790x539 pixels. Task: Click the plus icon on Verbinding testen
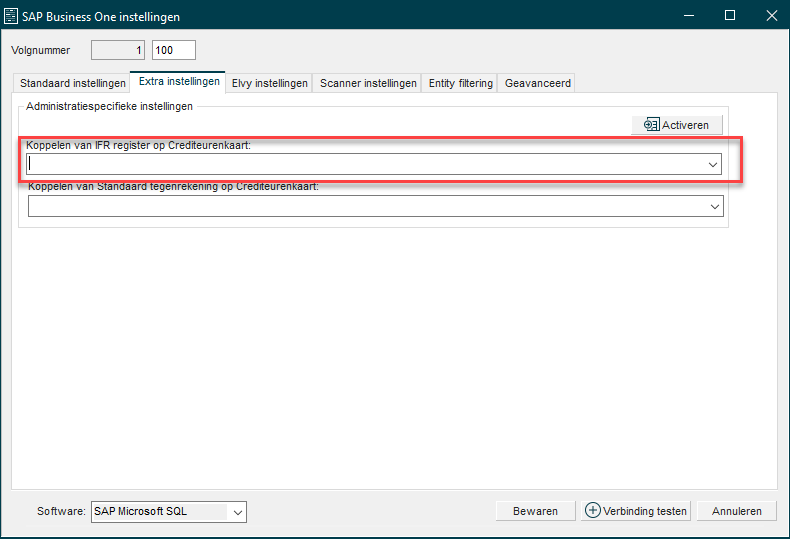coord(592,510)
